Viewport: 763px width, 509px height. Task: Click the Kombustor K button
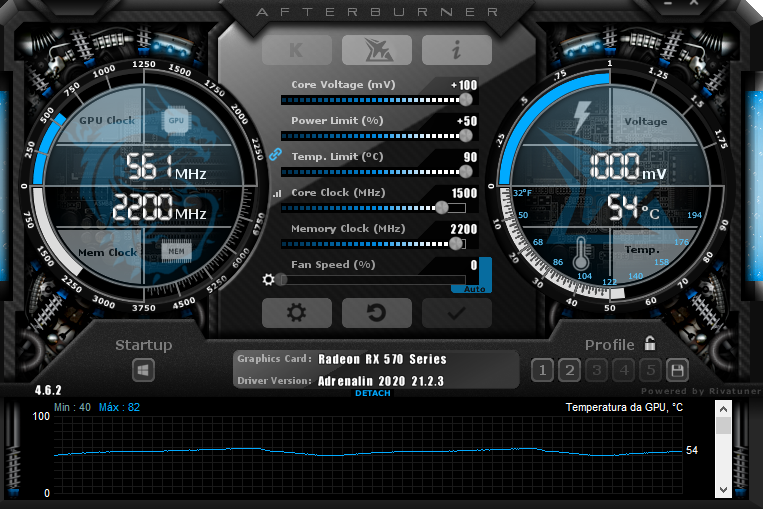(297, 50)
